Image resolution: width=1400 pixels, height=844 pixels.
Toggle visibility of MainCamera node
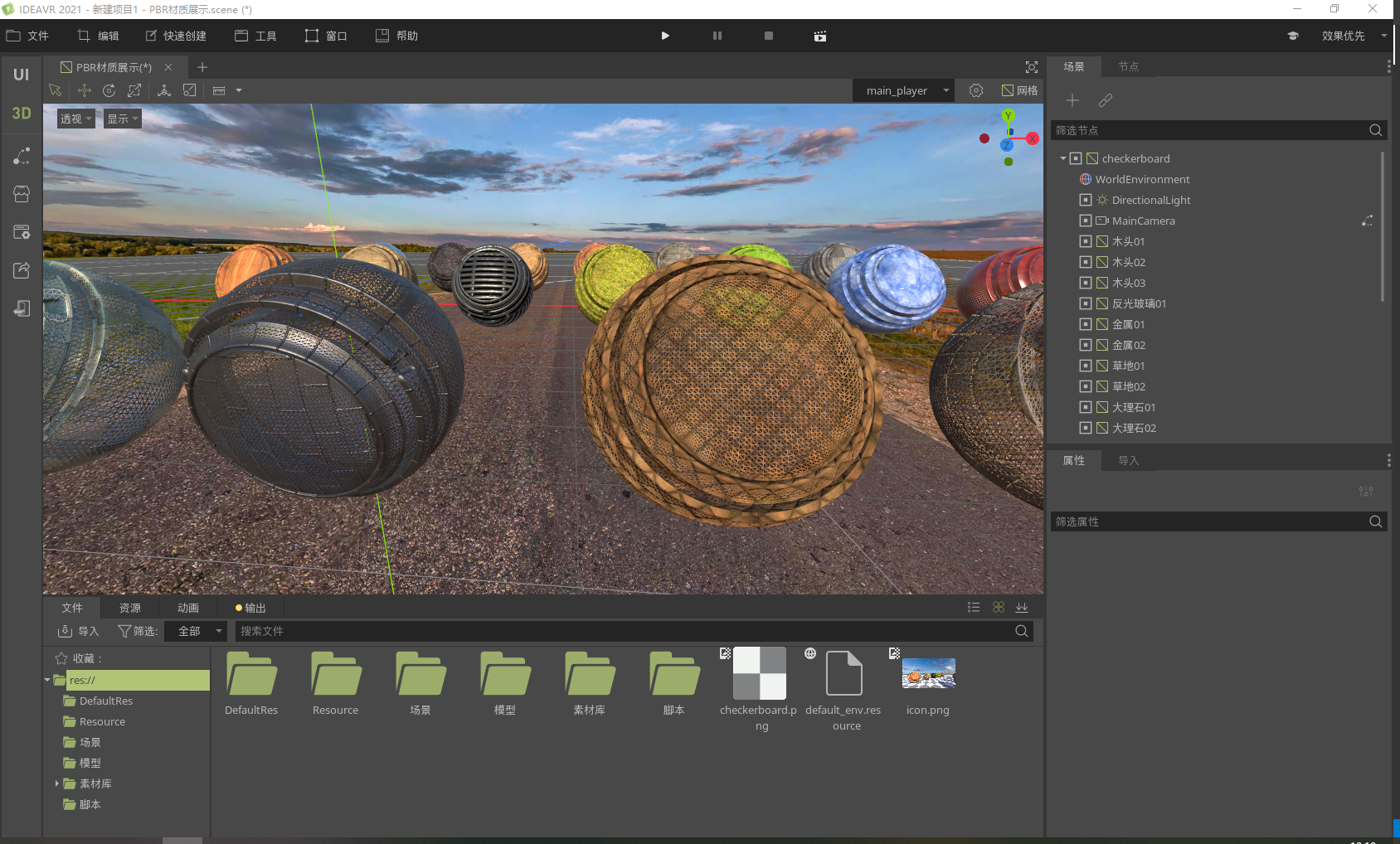1085,221
